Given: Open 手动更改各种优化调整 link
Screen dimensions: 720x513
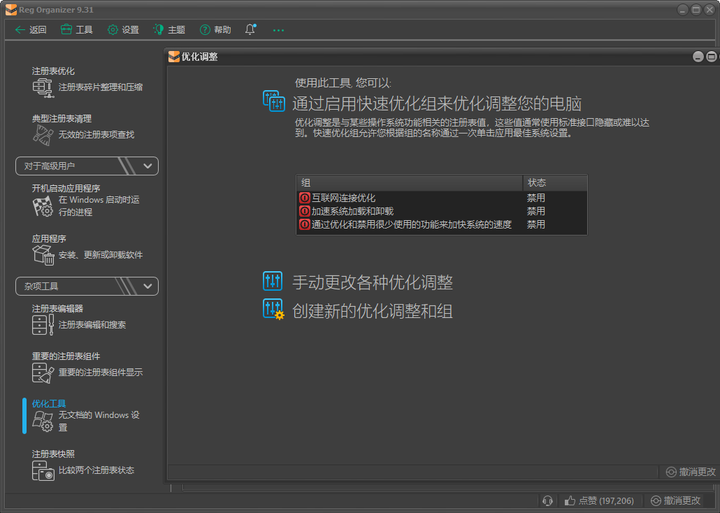Looking at the screenshot, I should (372, 282).
